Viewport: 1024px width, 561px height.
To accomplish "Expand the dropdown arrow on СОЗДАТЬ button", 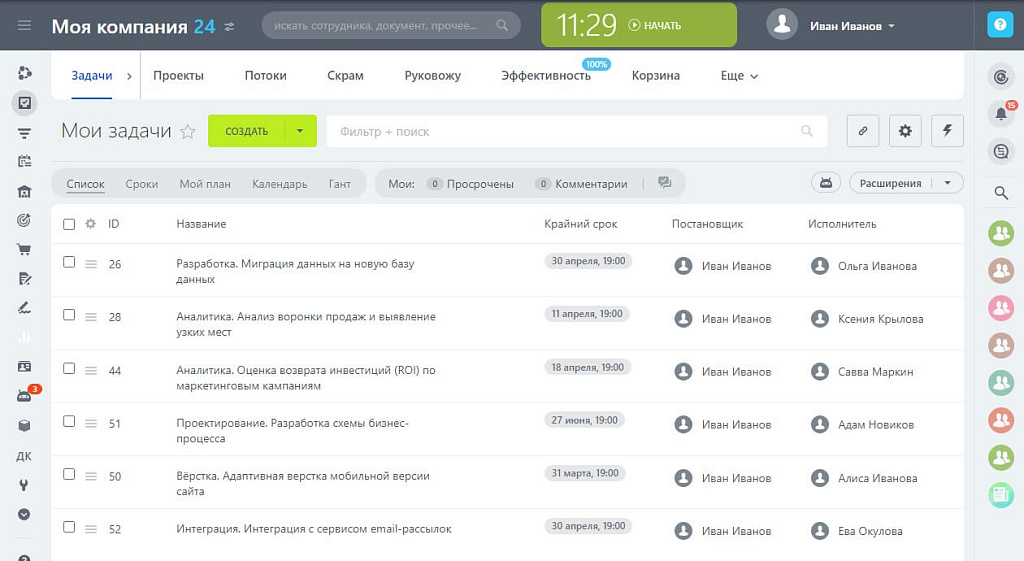I will pos(300,131).
